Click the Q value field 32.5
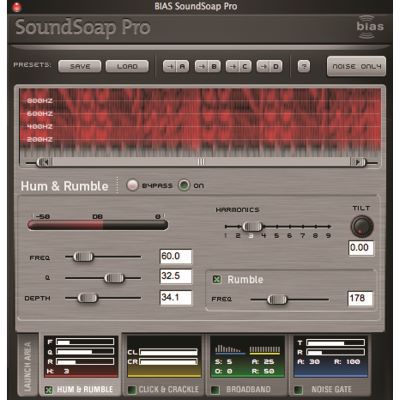The height and width of the screenshot is (400, 400). click(176, 276)
